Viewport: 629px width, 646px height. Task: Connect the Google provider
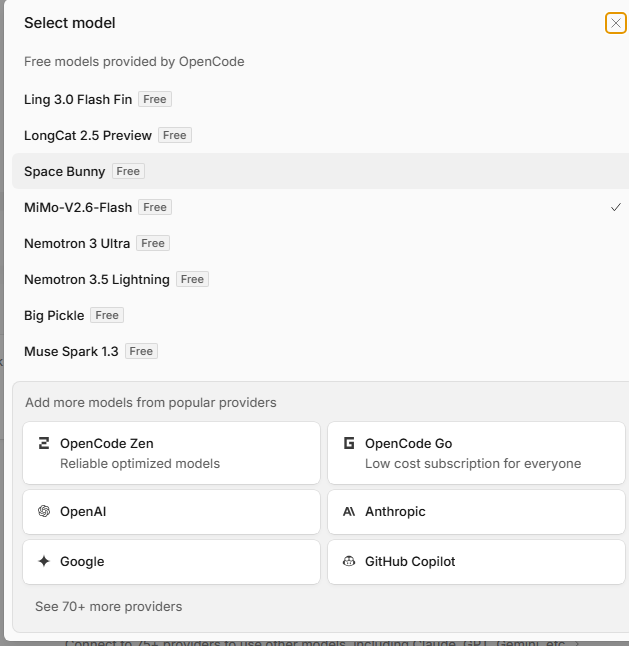coord(171,562)
